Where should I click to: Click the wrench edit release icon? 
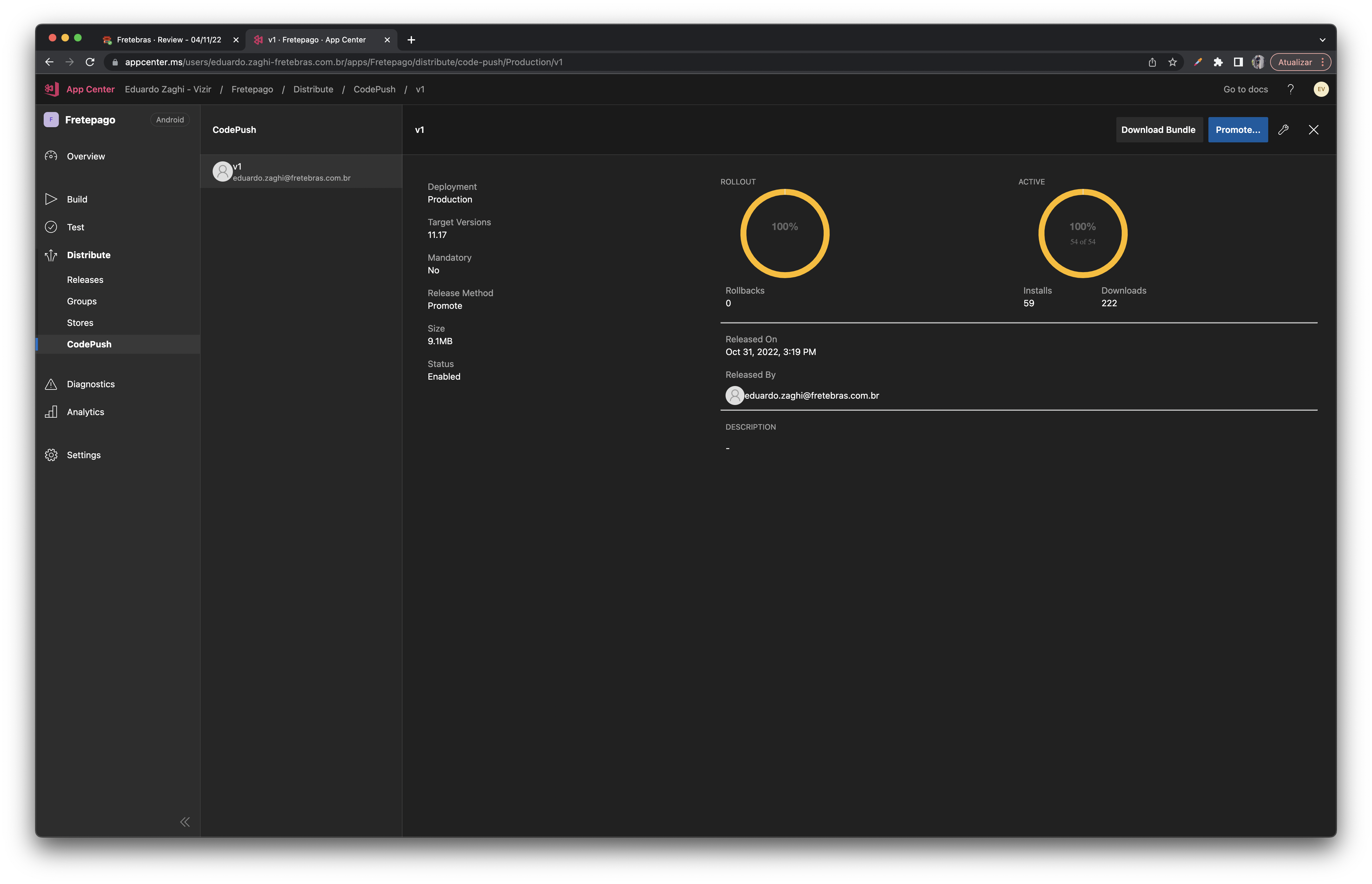[1283, 130]
